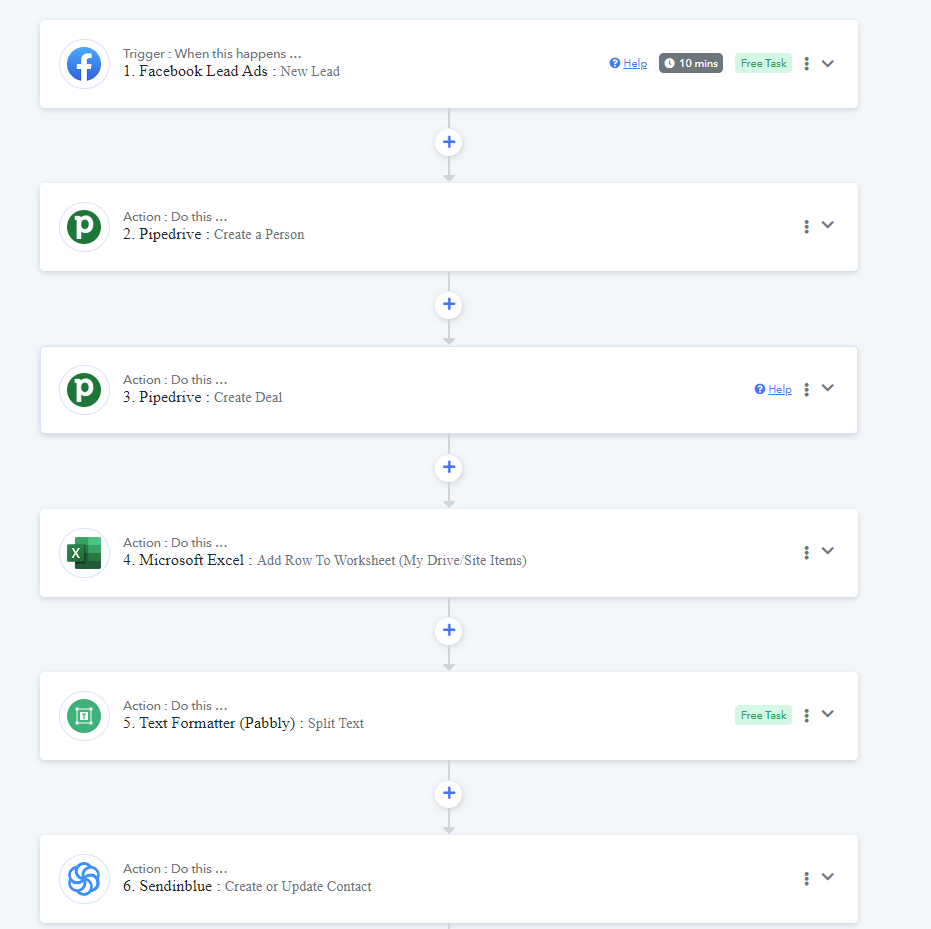
Task: Add a step after Facebook Lead Ads trigger
Action: tap(449, 142)
